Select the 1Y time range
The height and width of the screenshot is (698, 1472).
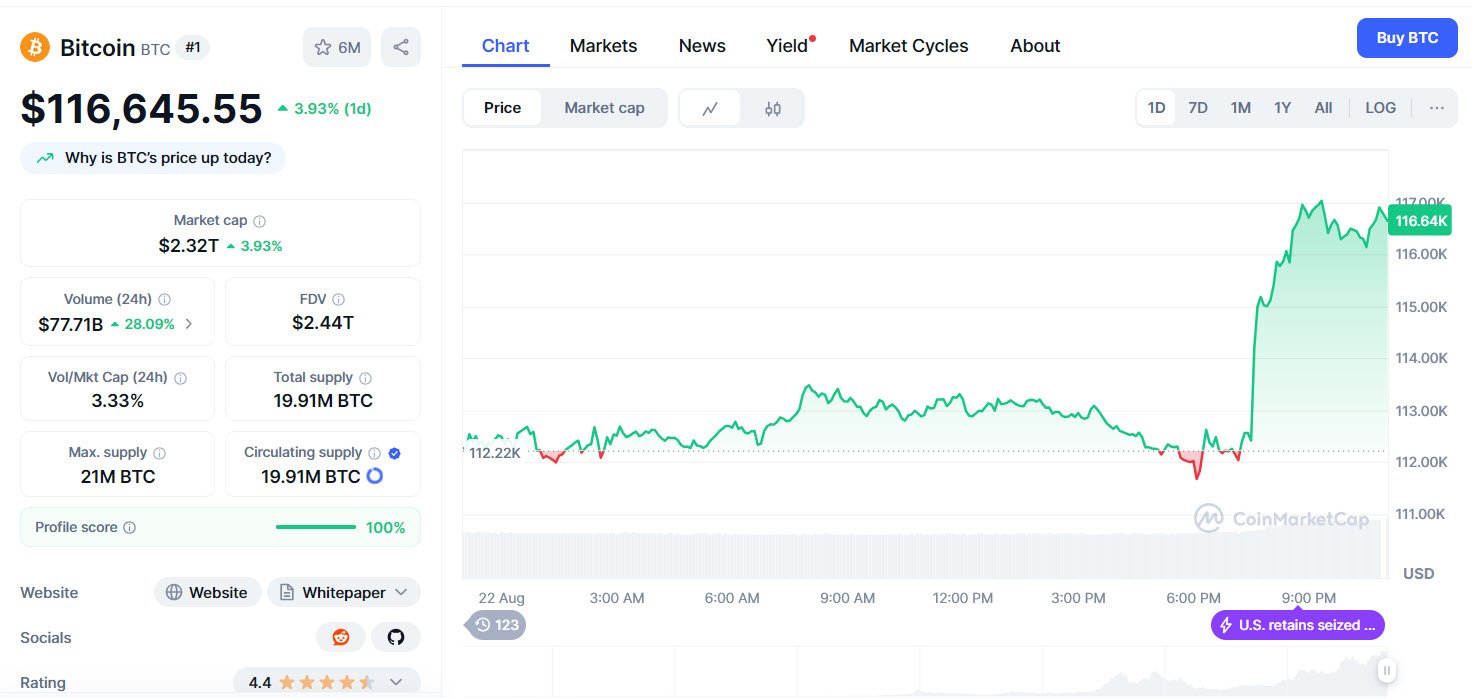[1283, 108]
